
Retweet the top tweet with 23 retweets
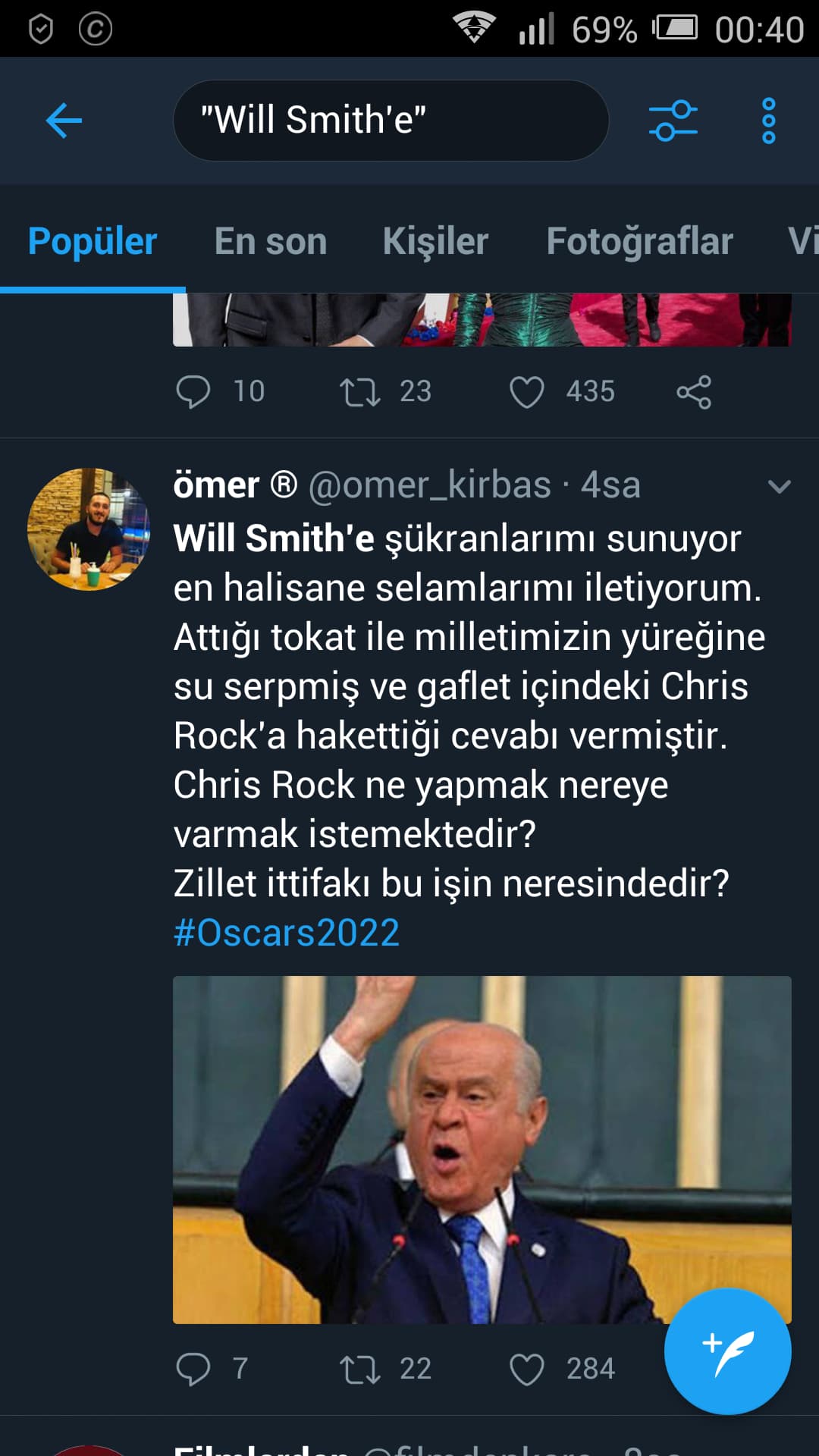click(360, 392)
